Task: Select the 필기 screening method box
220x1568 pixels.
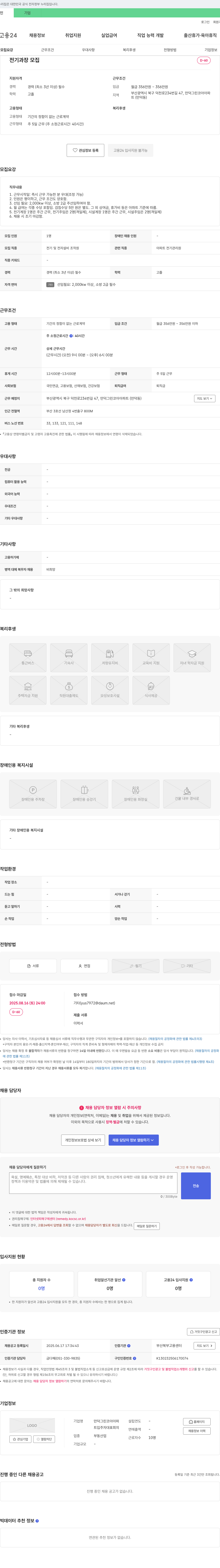Action: [135, 966]
